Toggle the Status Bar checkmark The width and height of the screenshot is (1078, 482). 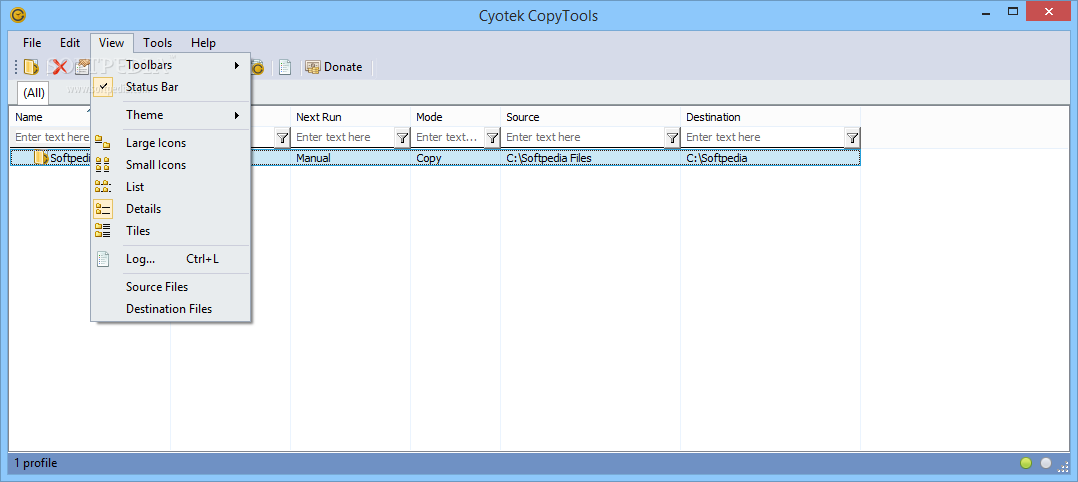tap(102, 87)
